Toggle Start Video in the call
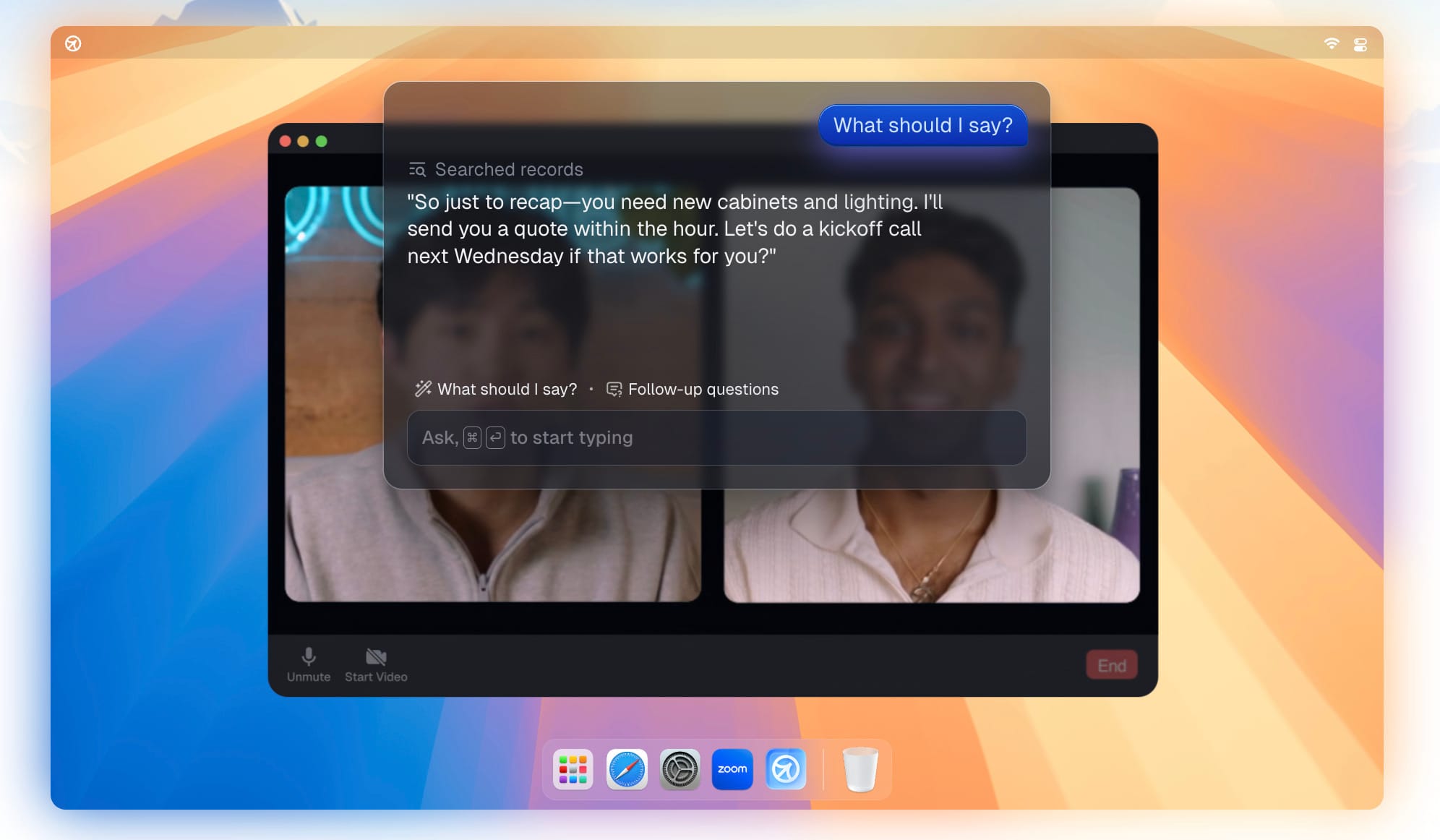 (376, 664)
